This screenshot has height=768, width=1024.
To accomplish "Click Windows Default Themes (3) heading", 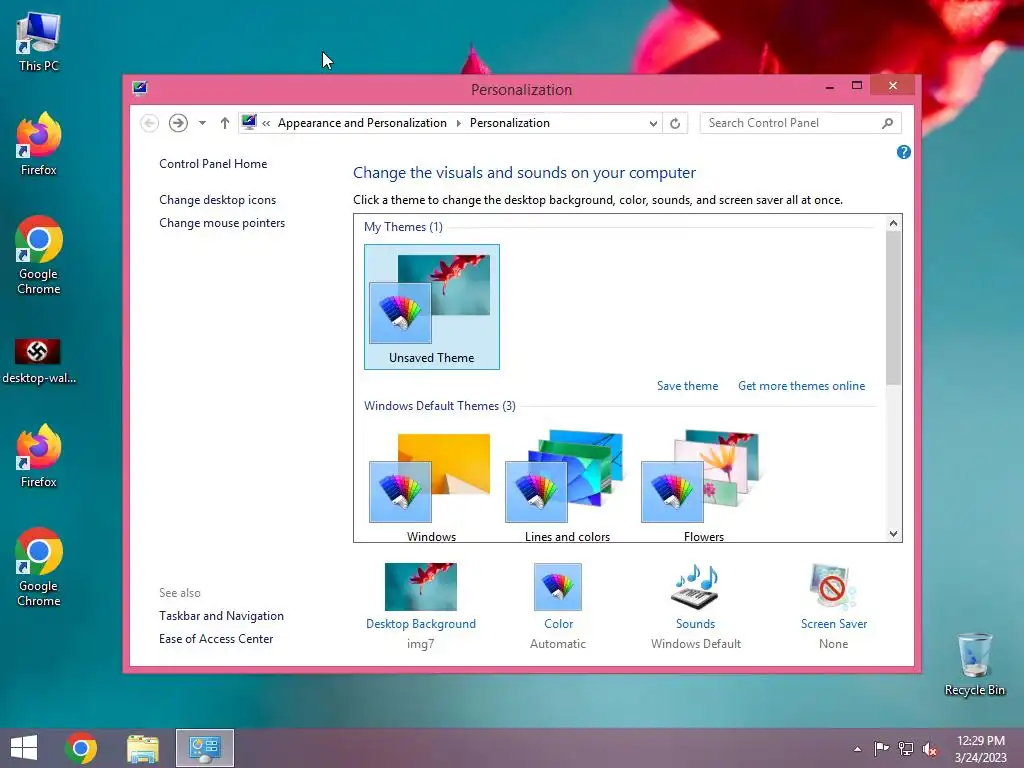I will (x=440, y=406).
